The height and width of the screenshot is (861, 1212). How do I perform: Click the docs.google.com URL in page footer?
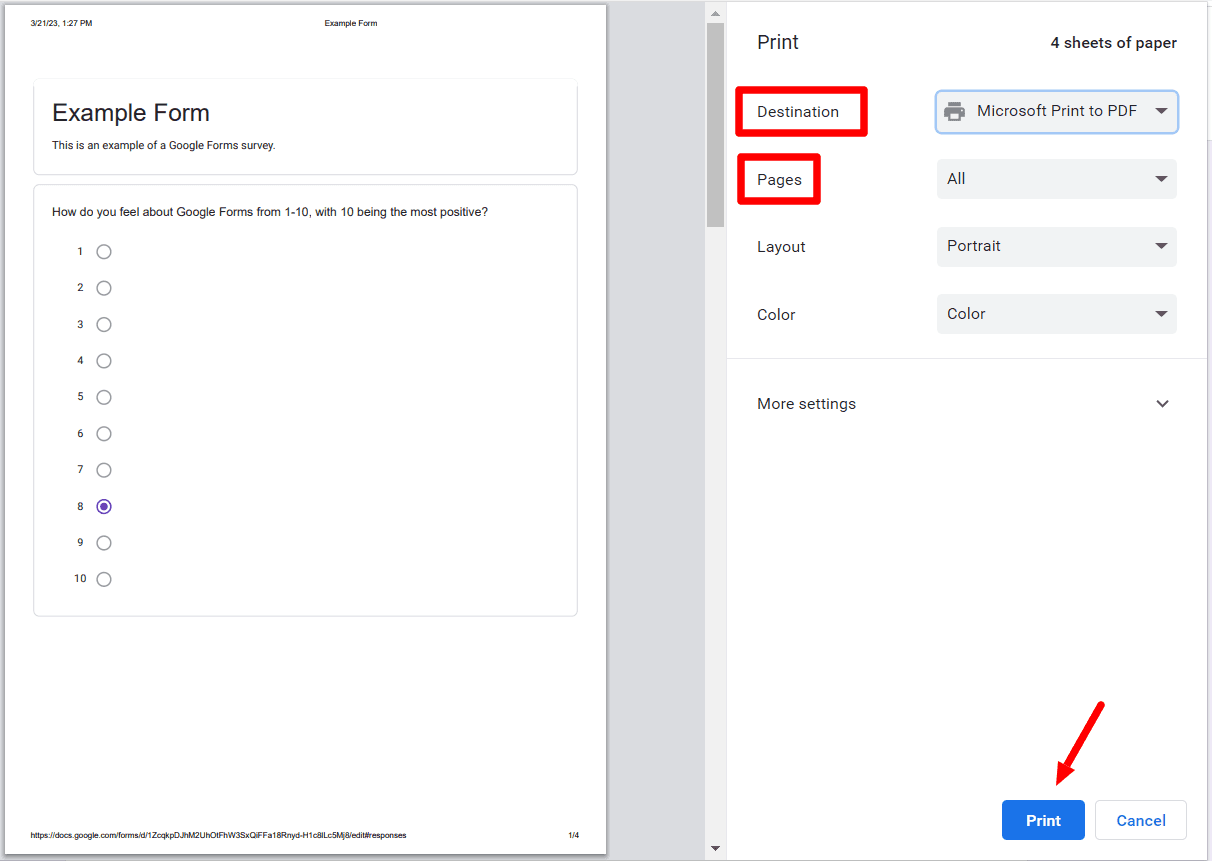[218, 835]
